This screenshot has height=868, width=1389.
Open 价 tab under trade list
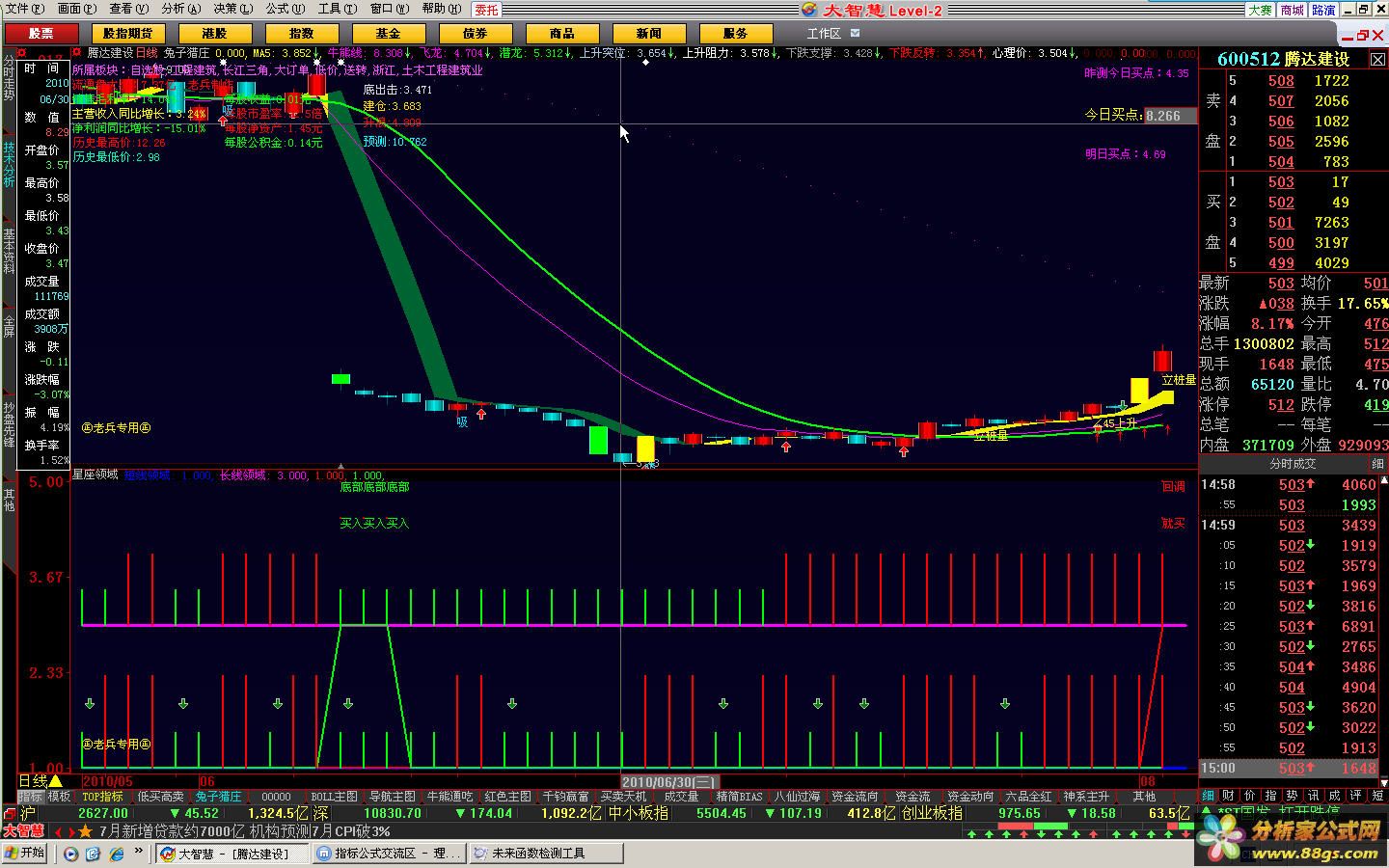point(1249,796)
